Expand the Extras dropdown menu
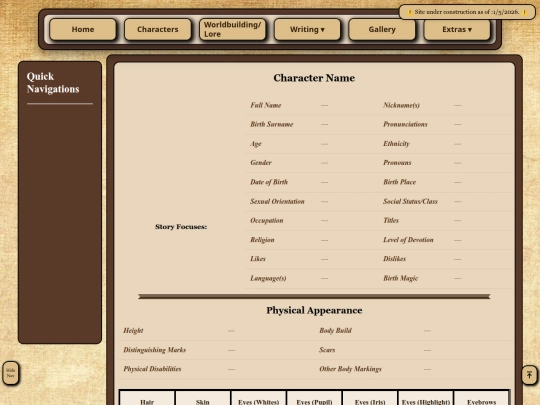Screen dimensions: 540x405 tap(457, 30)
